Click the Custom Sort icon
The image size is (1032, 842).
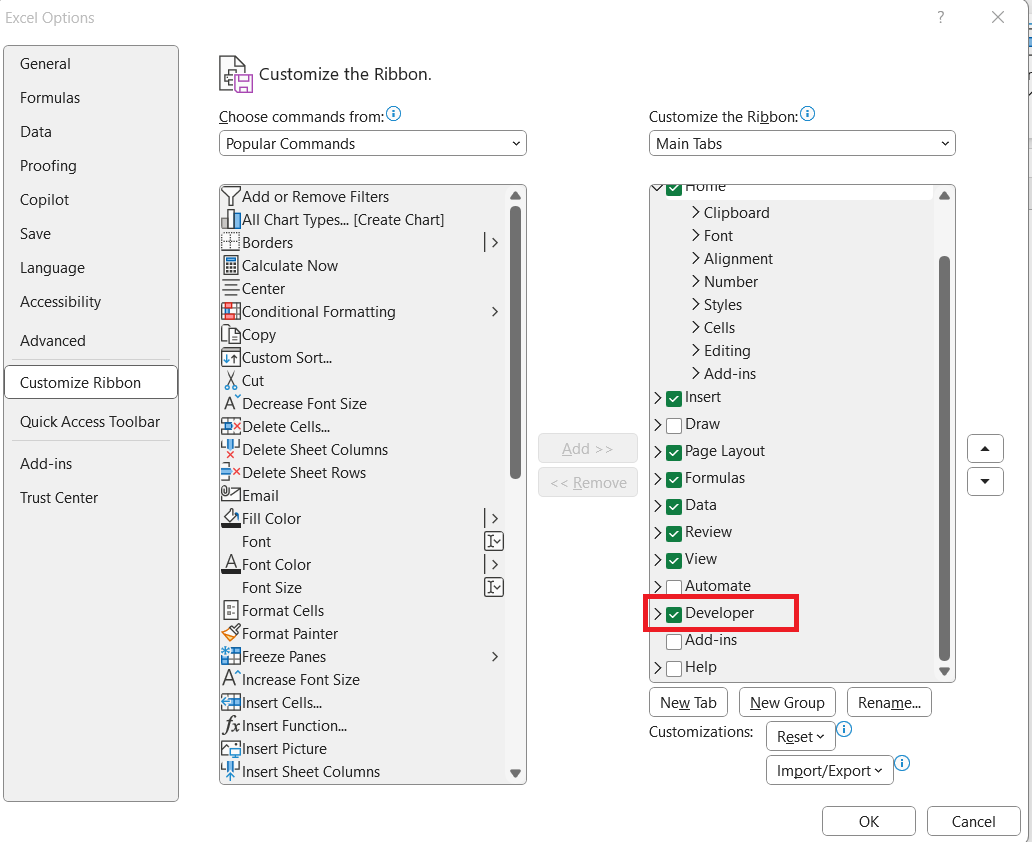pos(230,357)
